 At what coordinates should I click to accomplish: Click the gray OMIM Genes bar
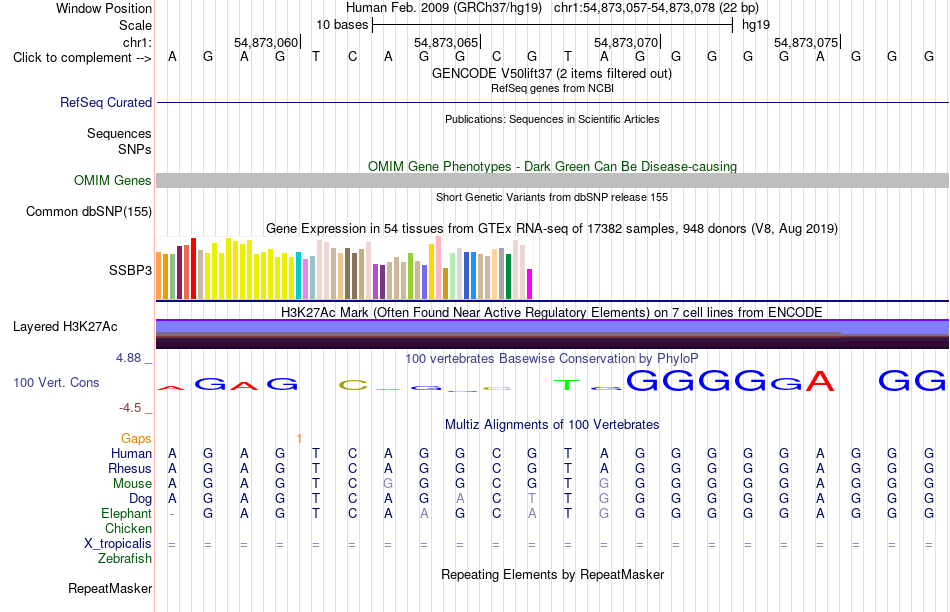pyautogui.click(x=552, y=181)
